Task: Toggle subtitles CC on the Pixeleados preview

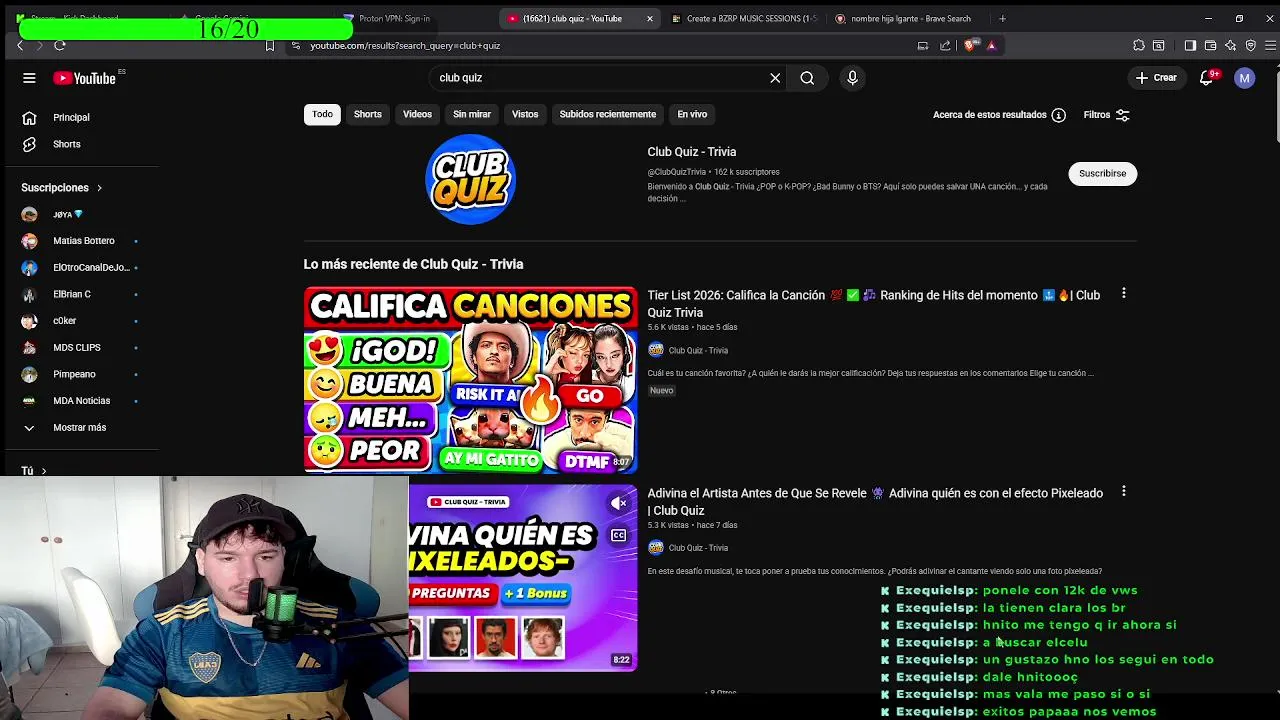Action: 619,535
